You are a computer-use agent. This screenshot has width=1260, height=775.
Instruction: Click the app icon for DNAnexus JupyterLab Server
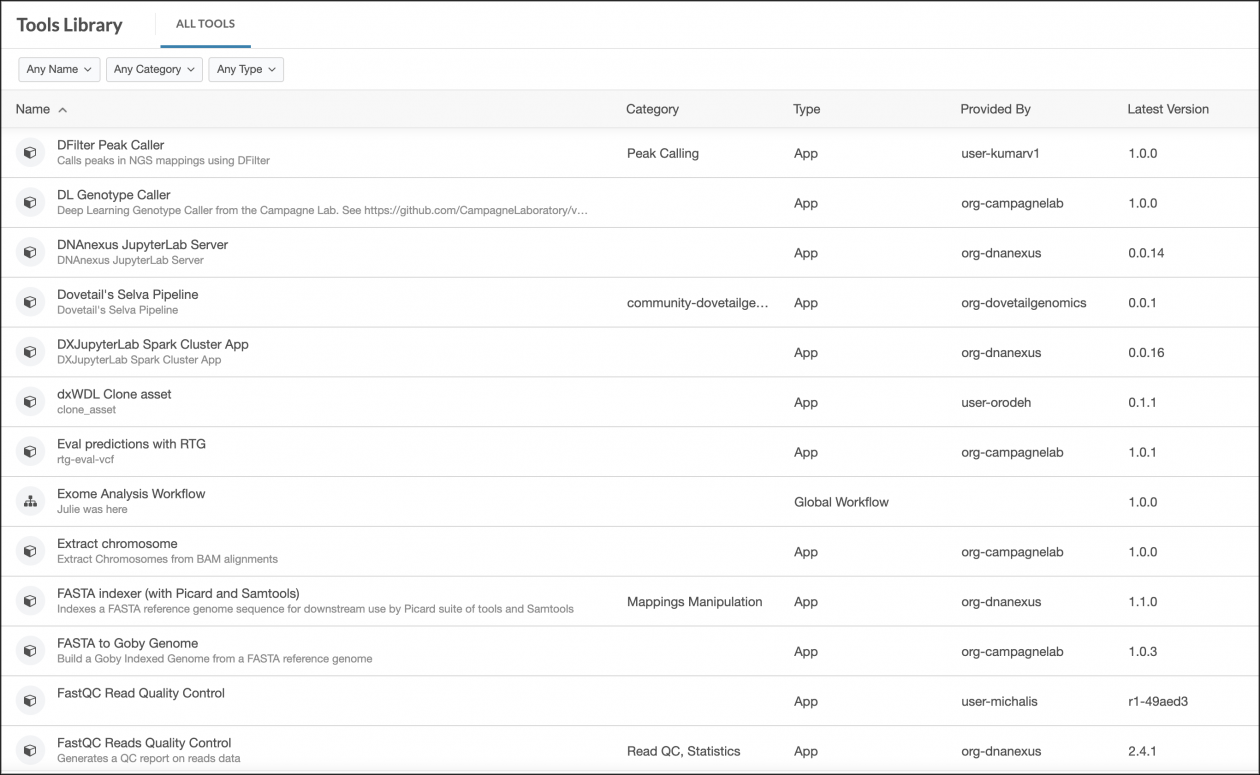tap(30, 253)
